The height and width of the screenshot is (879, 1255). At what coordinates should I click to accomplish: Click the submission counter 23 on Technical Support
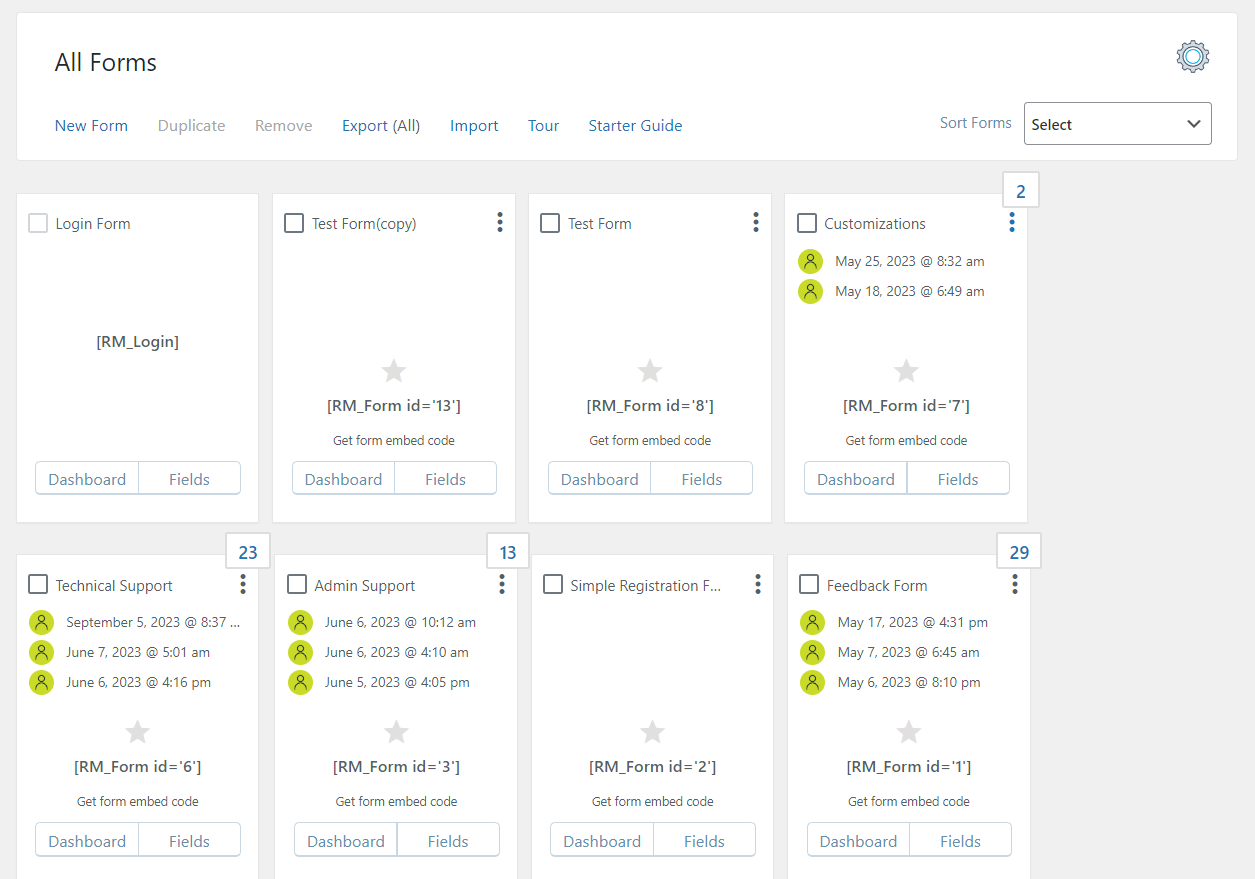pyautogui.click(x=247, y=550)
